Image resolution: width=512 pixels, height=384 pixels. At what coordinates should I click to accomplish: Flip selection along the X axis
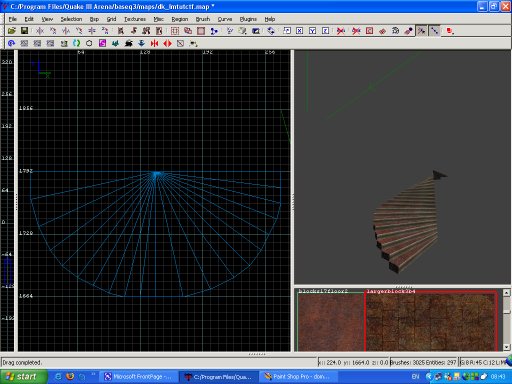click(40, 31)
